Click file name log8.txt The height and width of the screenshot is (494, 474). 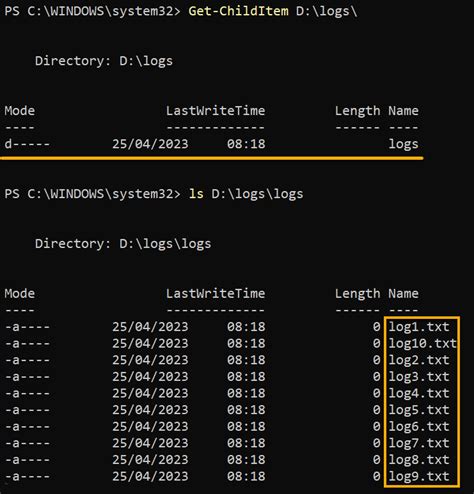[x=419, y=460]
